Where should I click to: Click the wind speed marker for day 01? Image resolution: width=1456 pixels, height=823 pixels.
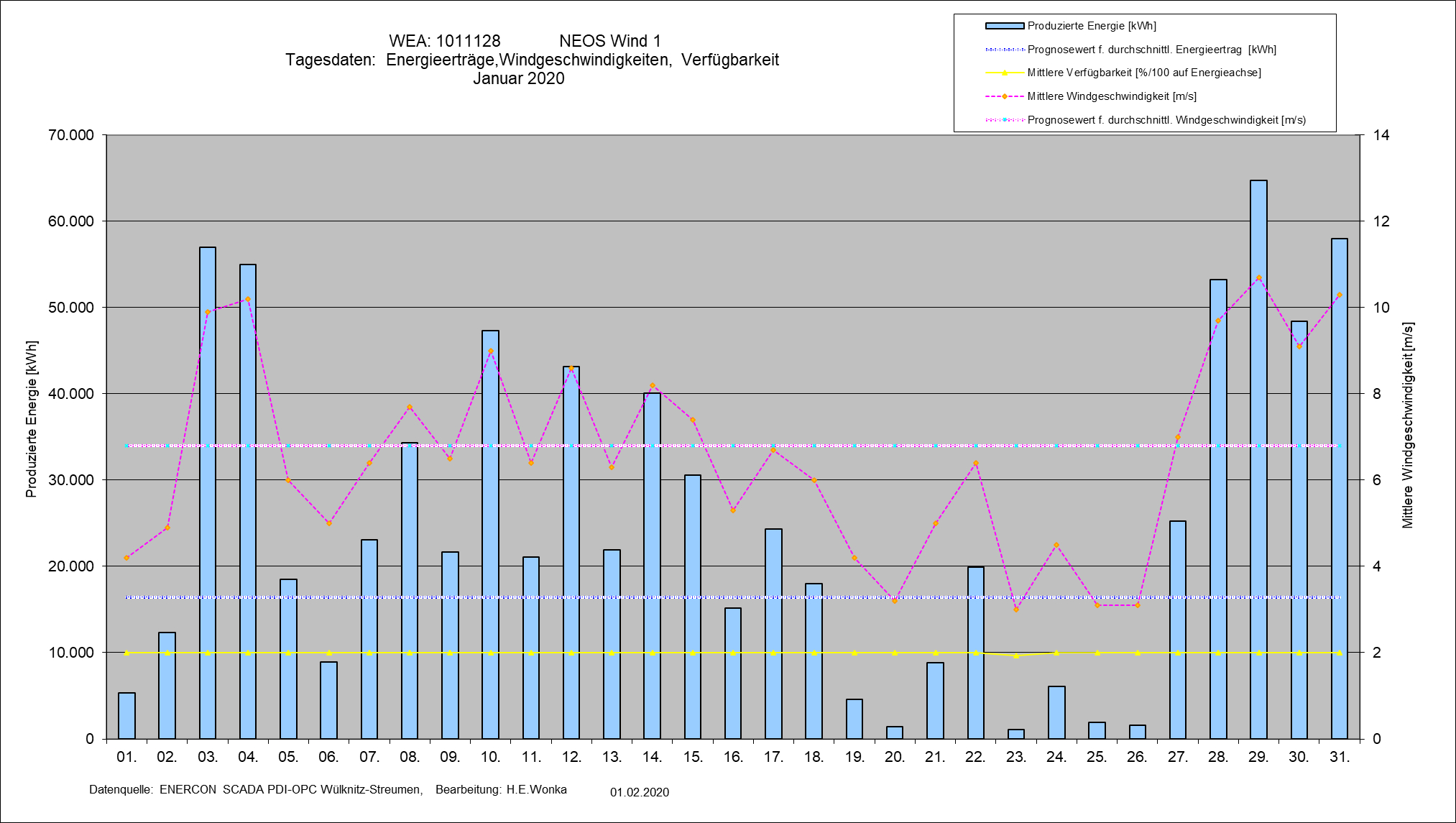[126, 558]
